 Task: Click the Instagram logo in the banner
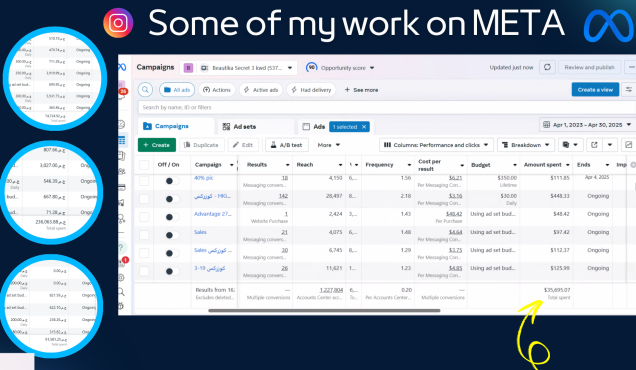(x=118, y=23)
